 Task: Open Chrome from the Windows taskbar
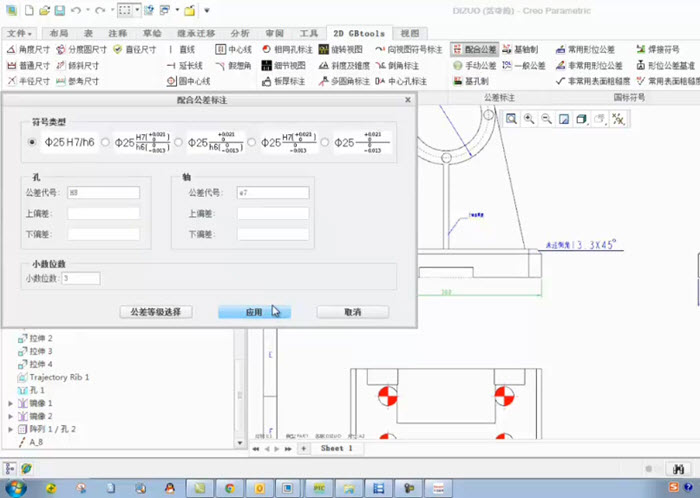coord(229,487)
